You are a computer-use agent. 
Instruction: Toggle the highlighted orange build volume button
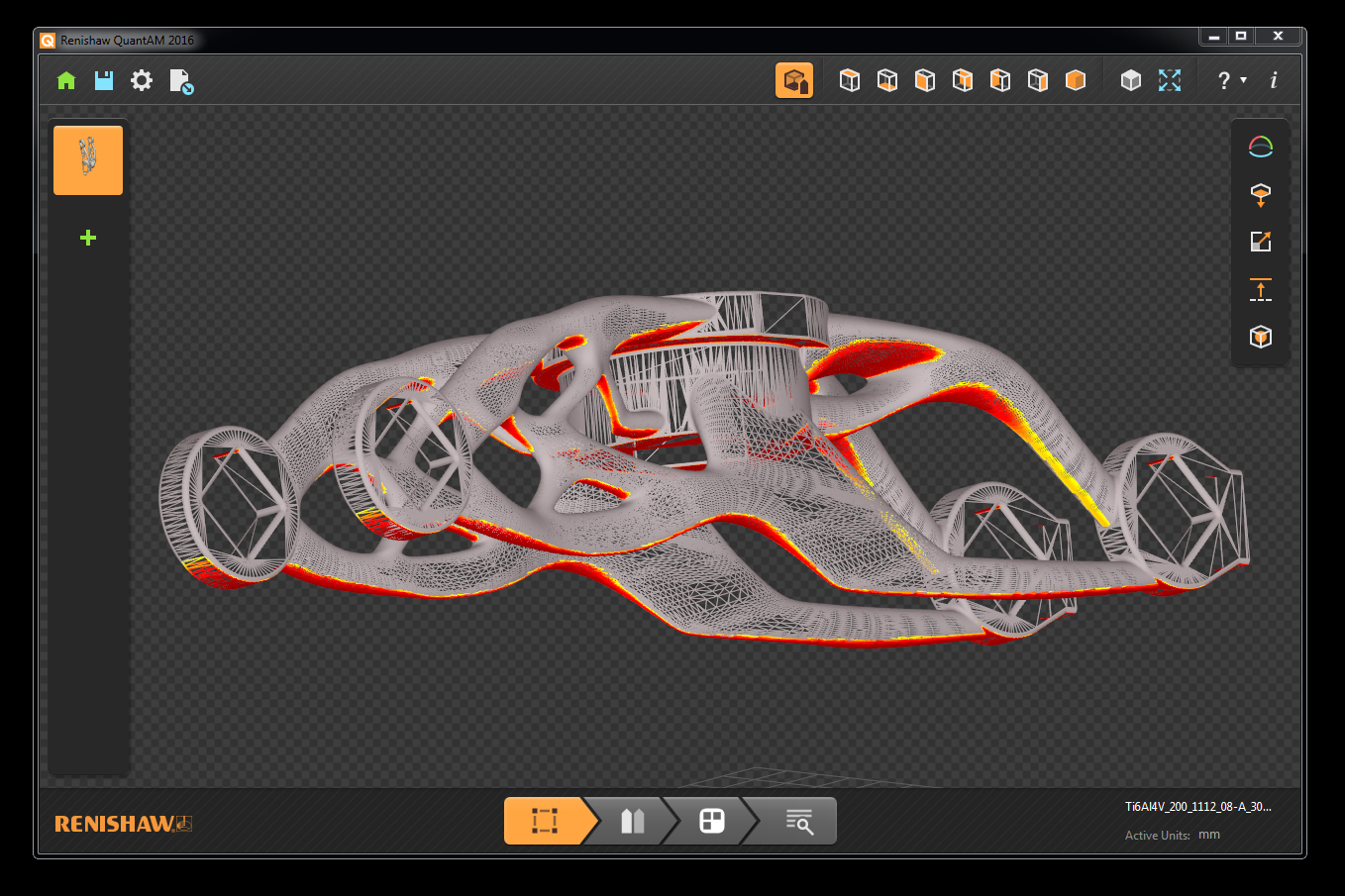point(793,80)
